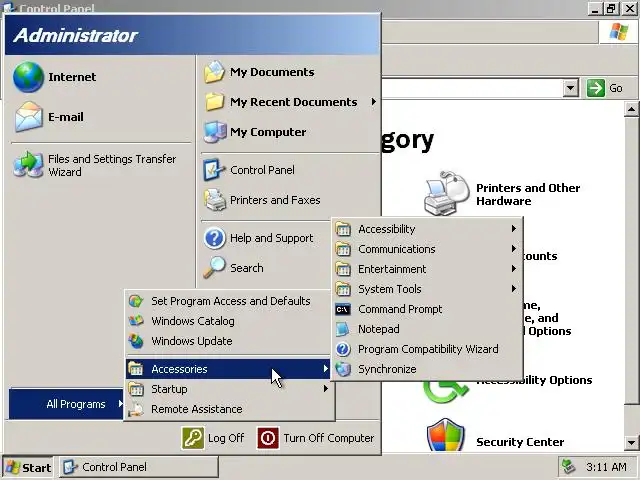The width and height of the screenshot is (640, 480).
Task: Click the Printers and Other Hardware icon
Action: [447, 193]
